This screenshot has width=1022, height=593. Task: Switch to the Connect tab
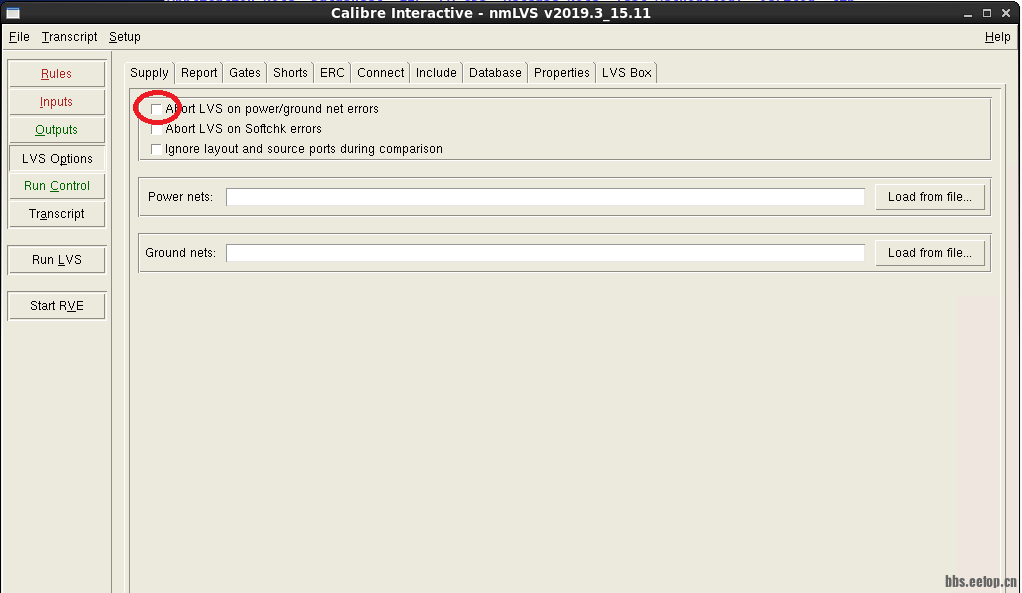click(x=381, y=73)
